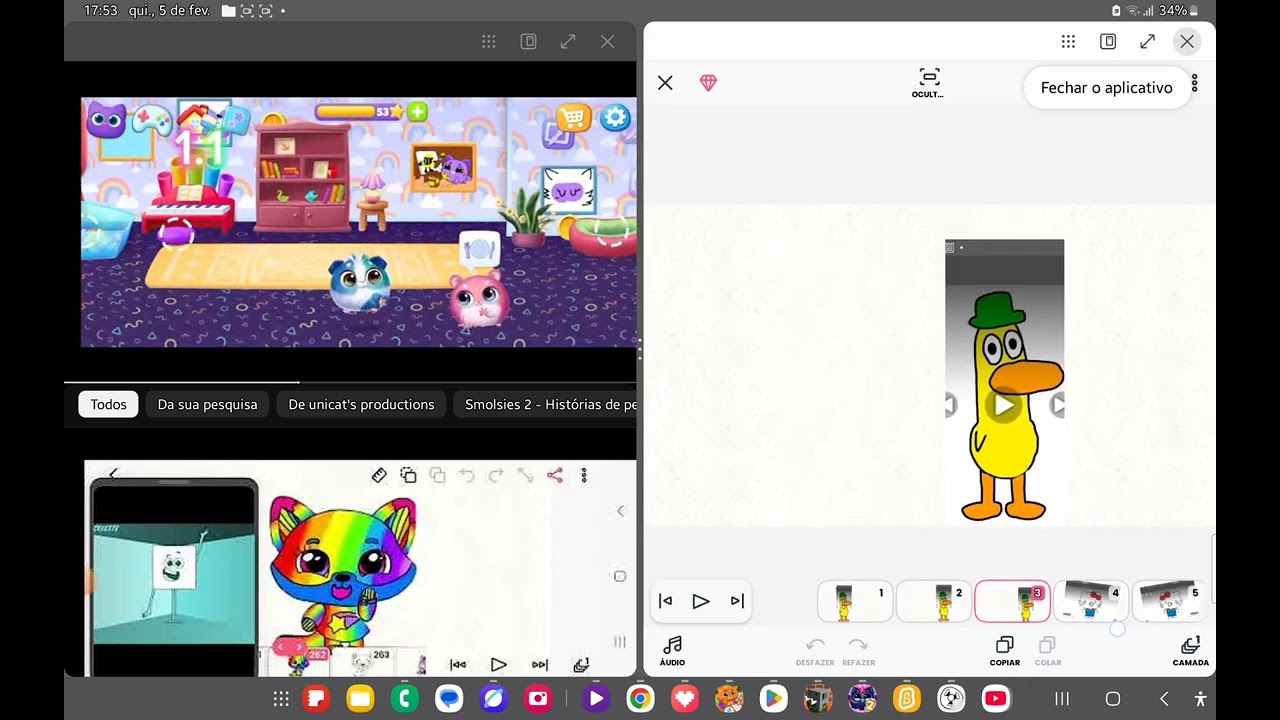Select the Todos filter chip
Viewport: 1280px width, 720px height.
[x=108, y=404]
